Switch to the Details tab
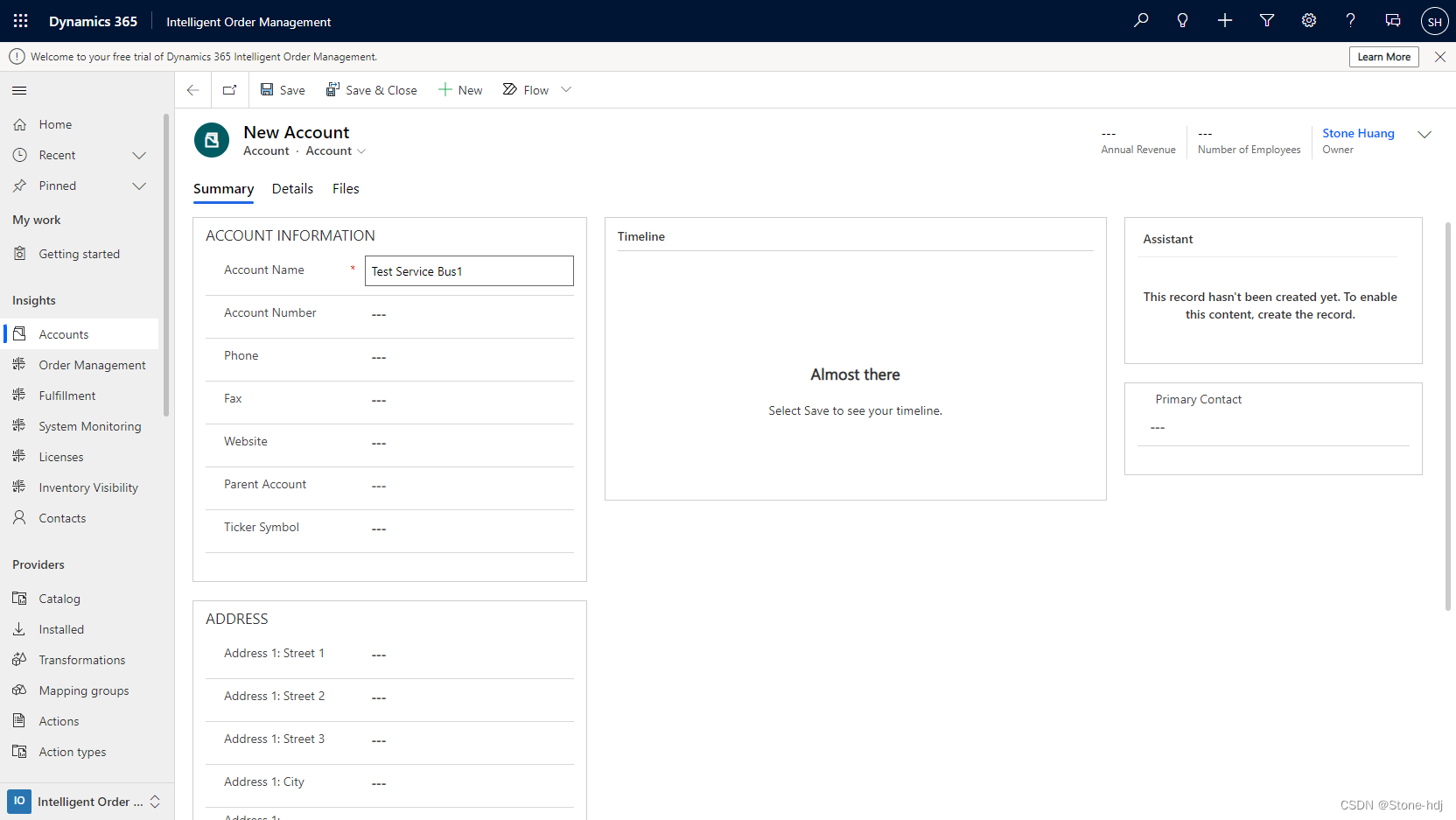 coord(292,189)
